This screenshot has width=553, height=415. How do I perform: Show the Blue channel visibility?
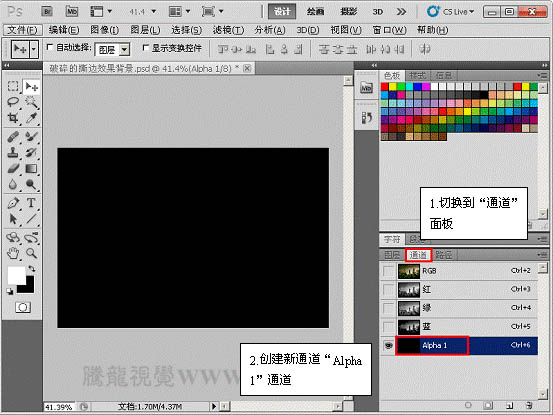(x=388, y=326)
